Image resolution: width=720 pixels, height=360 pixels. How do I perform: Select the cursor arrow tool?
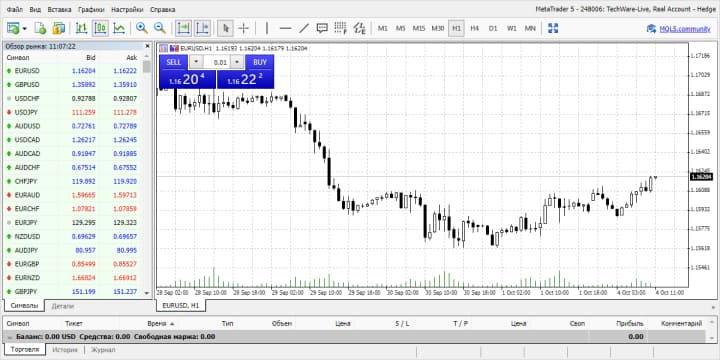click(x=225, y=28)
